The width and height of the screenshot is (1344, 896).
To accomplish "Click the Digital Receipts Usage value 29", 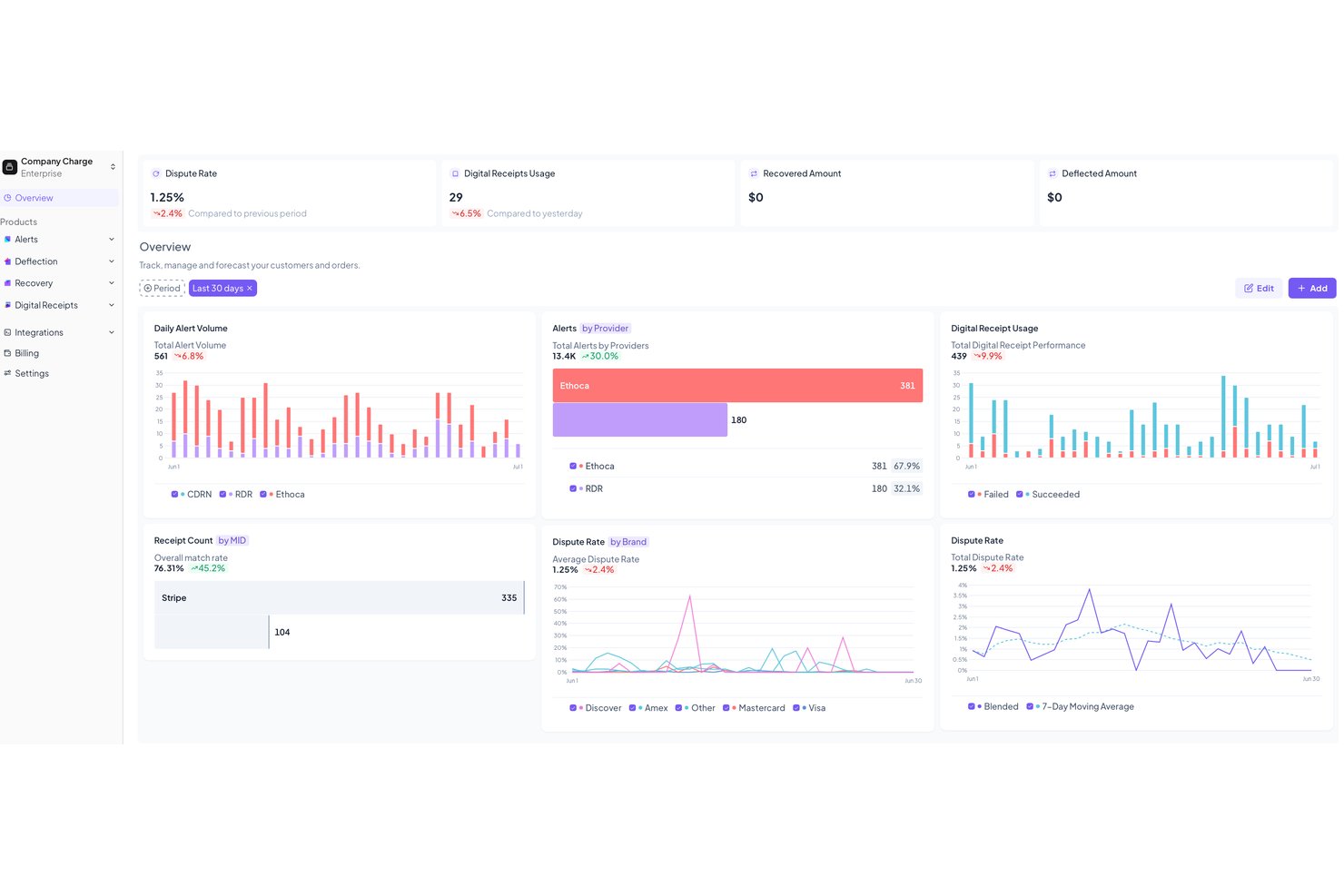I will (x=456, y=198).
